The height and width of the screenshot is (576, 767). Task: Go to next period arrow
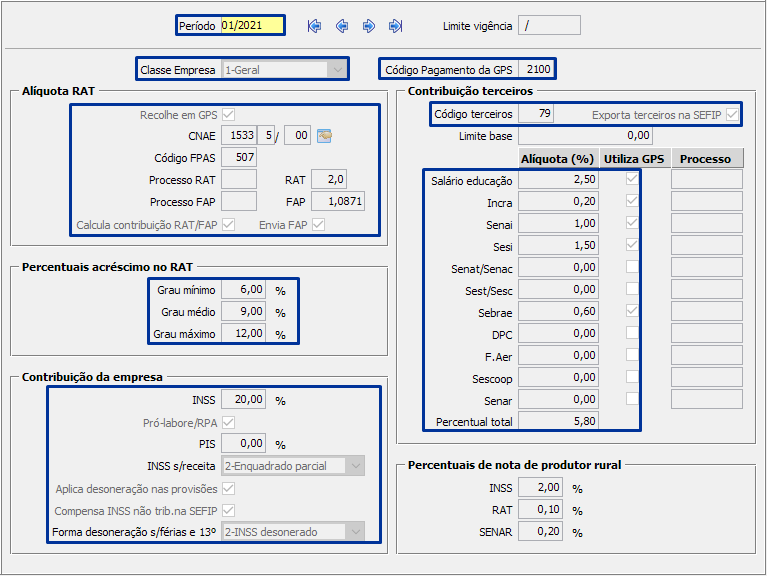[x=369, y=26]
